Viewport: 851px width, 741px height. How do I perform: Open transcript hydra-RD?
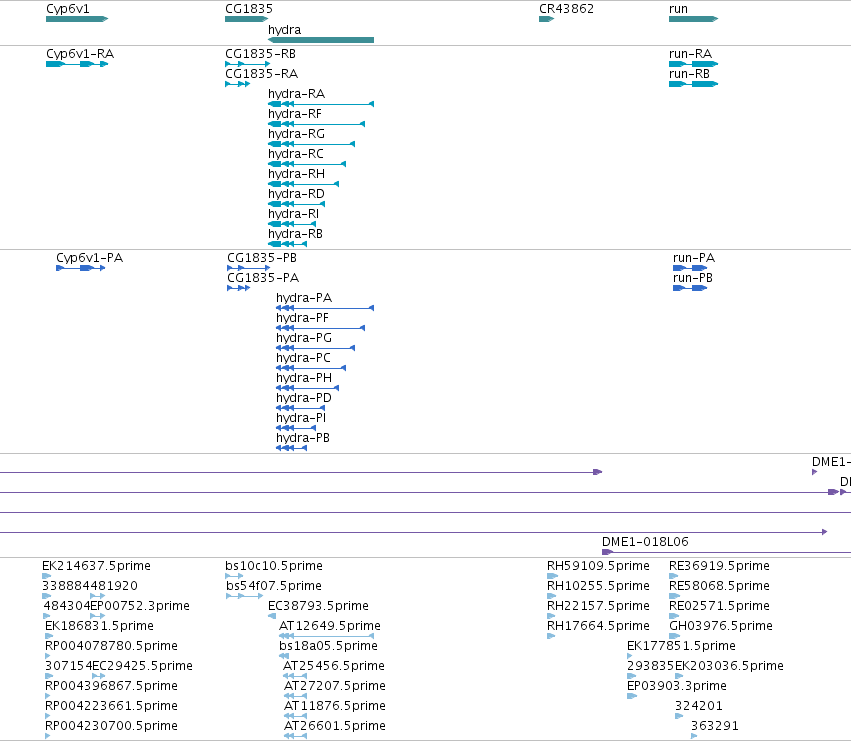click(296, 194)
